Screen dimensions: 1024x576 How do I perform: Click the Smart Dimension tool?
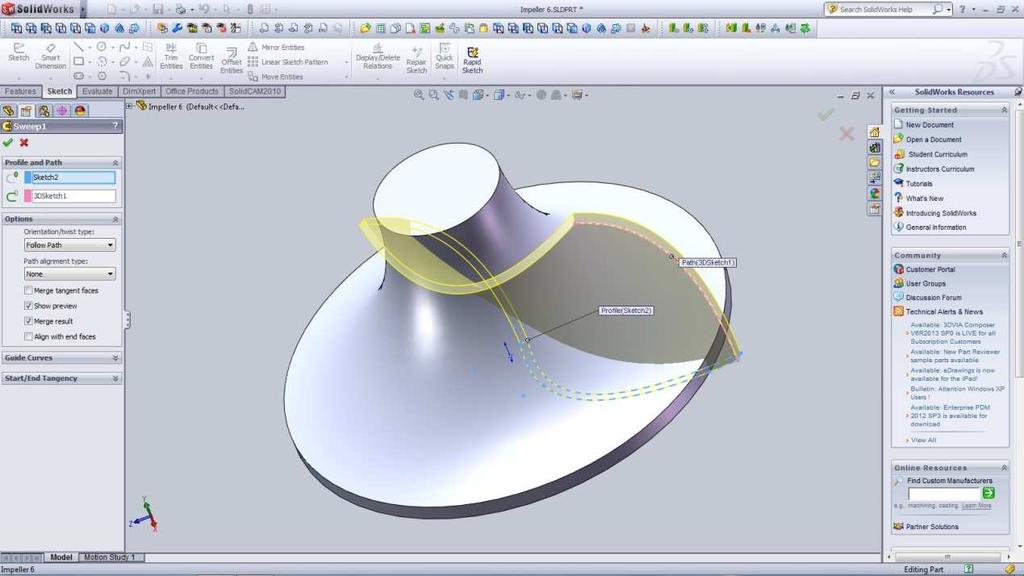tap(50, 56)
